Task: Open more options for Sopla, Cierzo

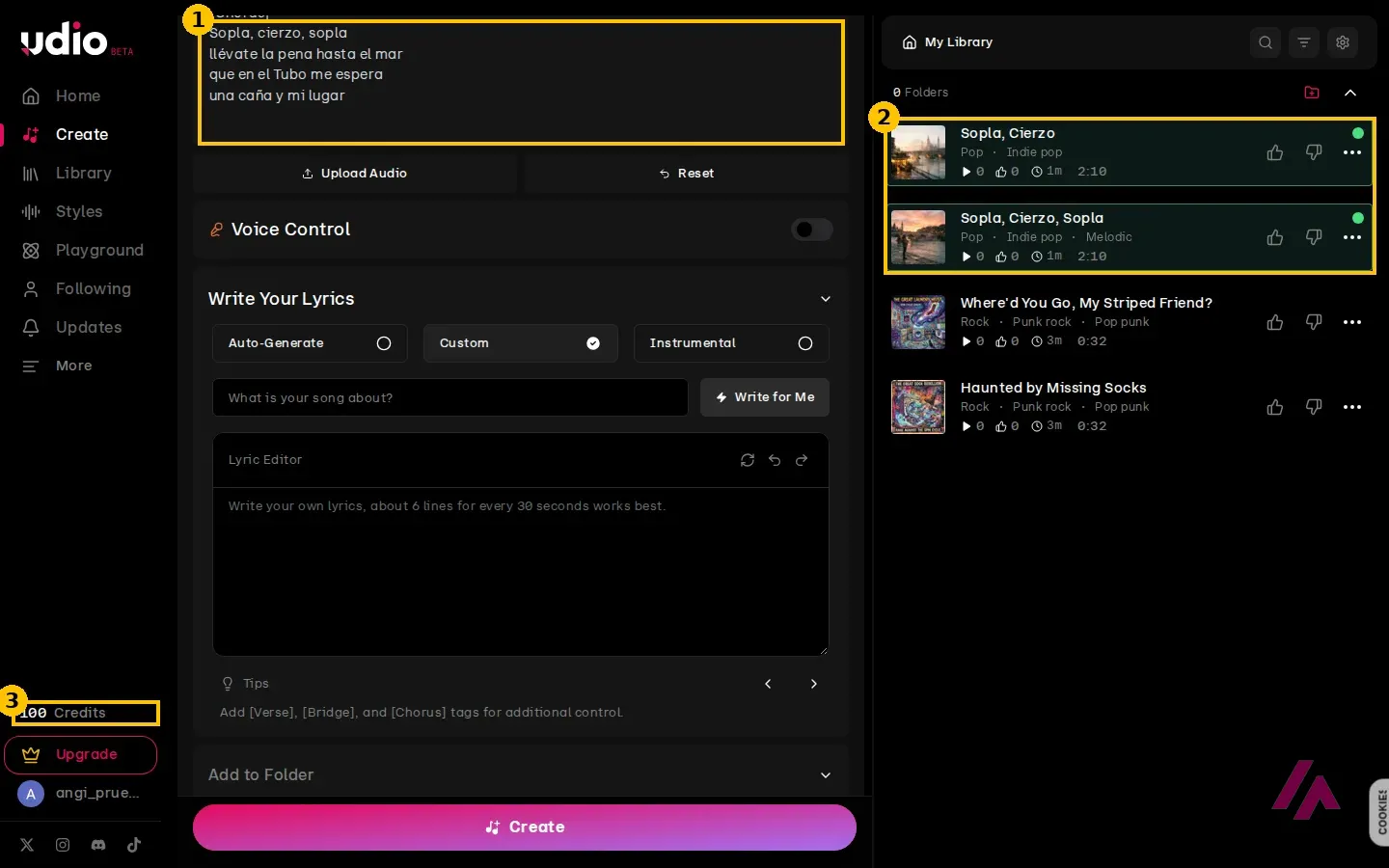Action: tap(1352, 152)
